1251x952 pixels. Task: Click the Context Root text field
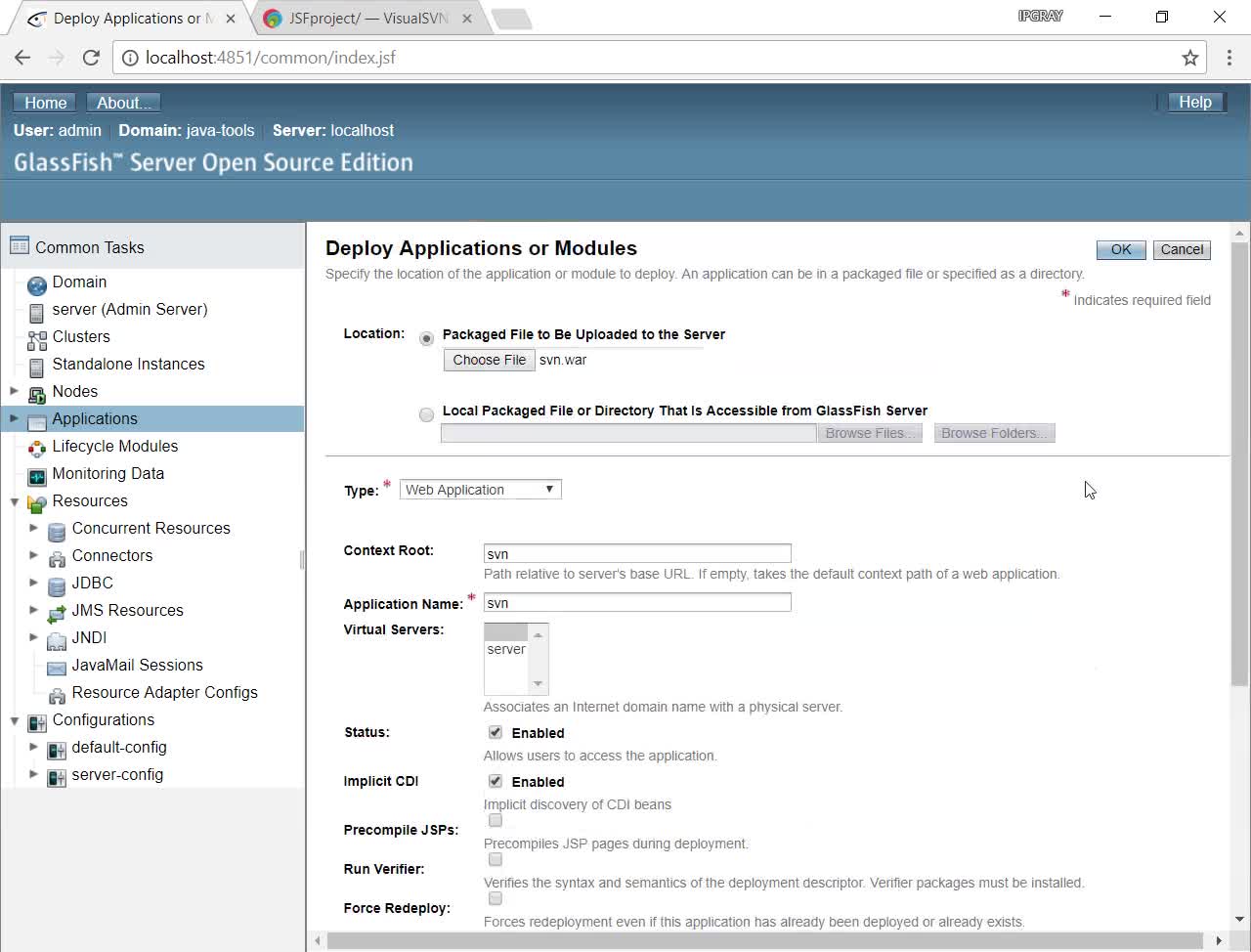click(637, 554)
